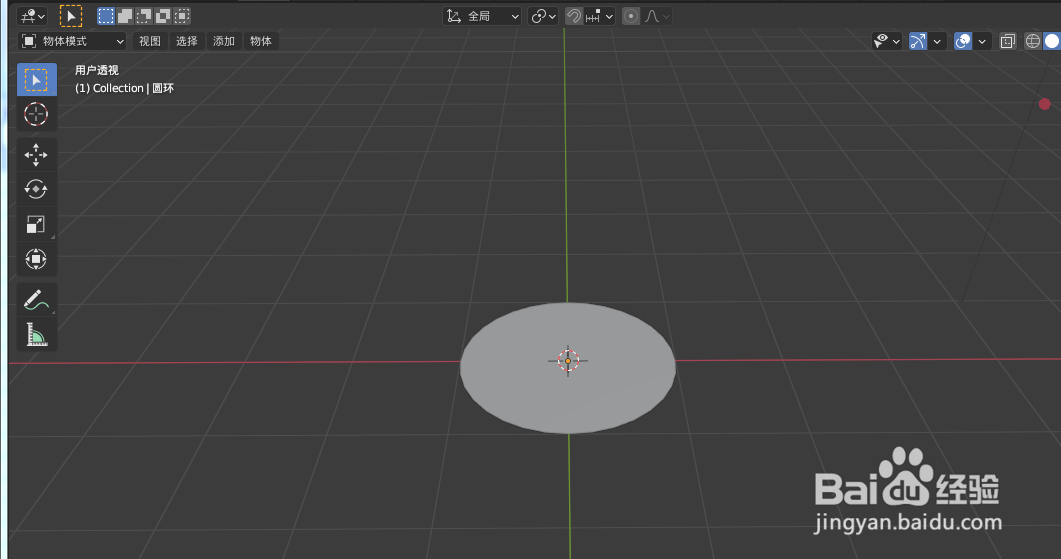Click the orange dashed select tool icon

(71, 16)
